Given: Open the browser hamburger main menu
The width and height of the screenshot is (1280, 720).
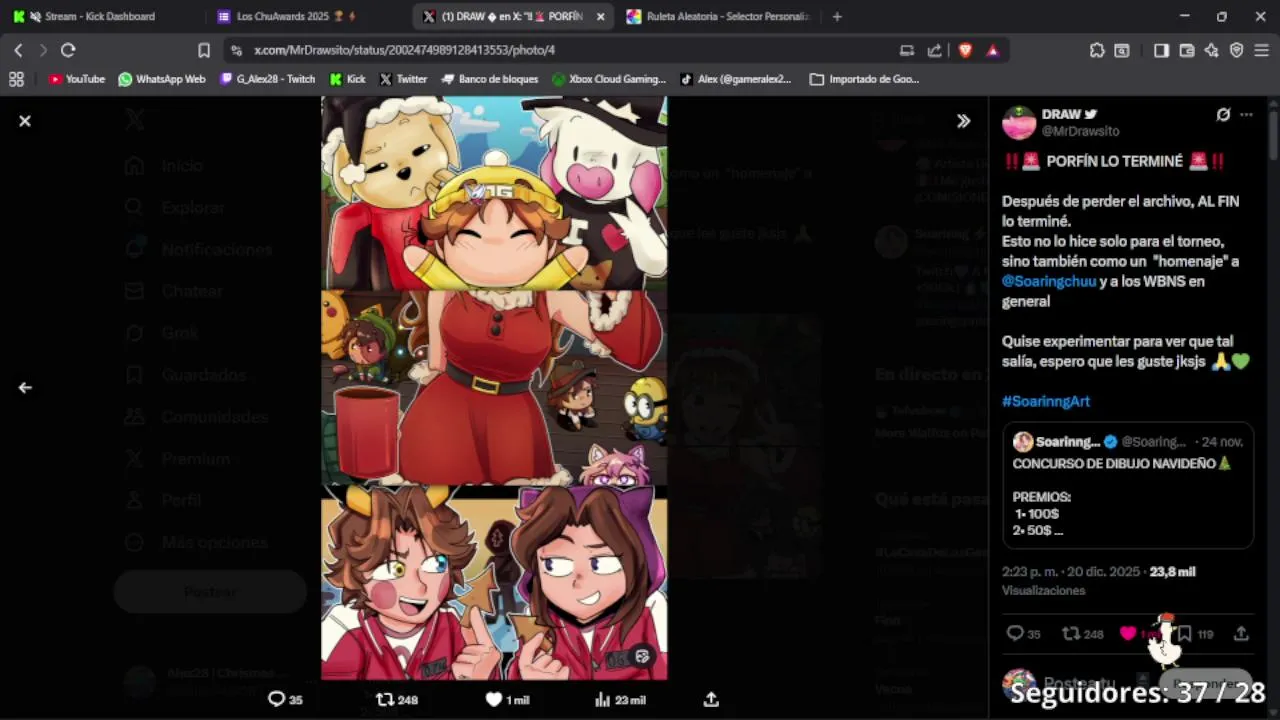Looking at the screenshot, I should click(1262, 50).
